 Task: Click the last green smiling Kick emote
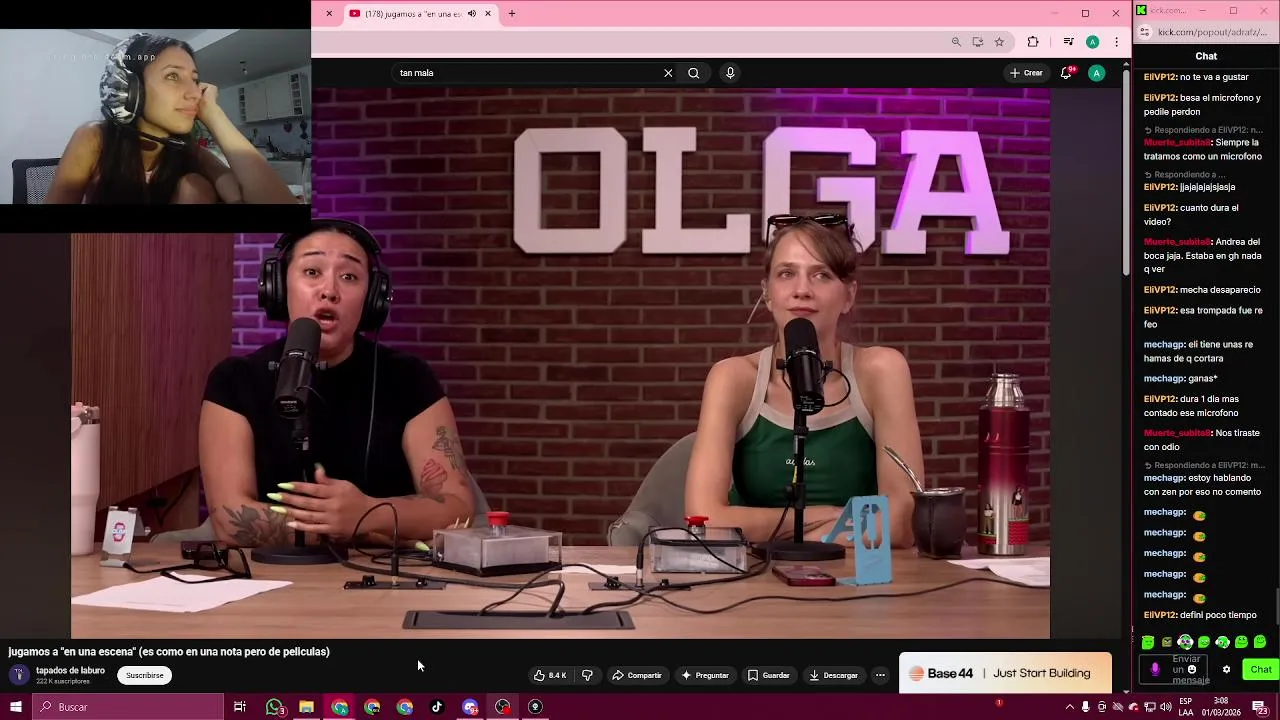click(x=1259, y=642)
